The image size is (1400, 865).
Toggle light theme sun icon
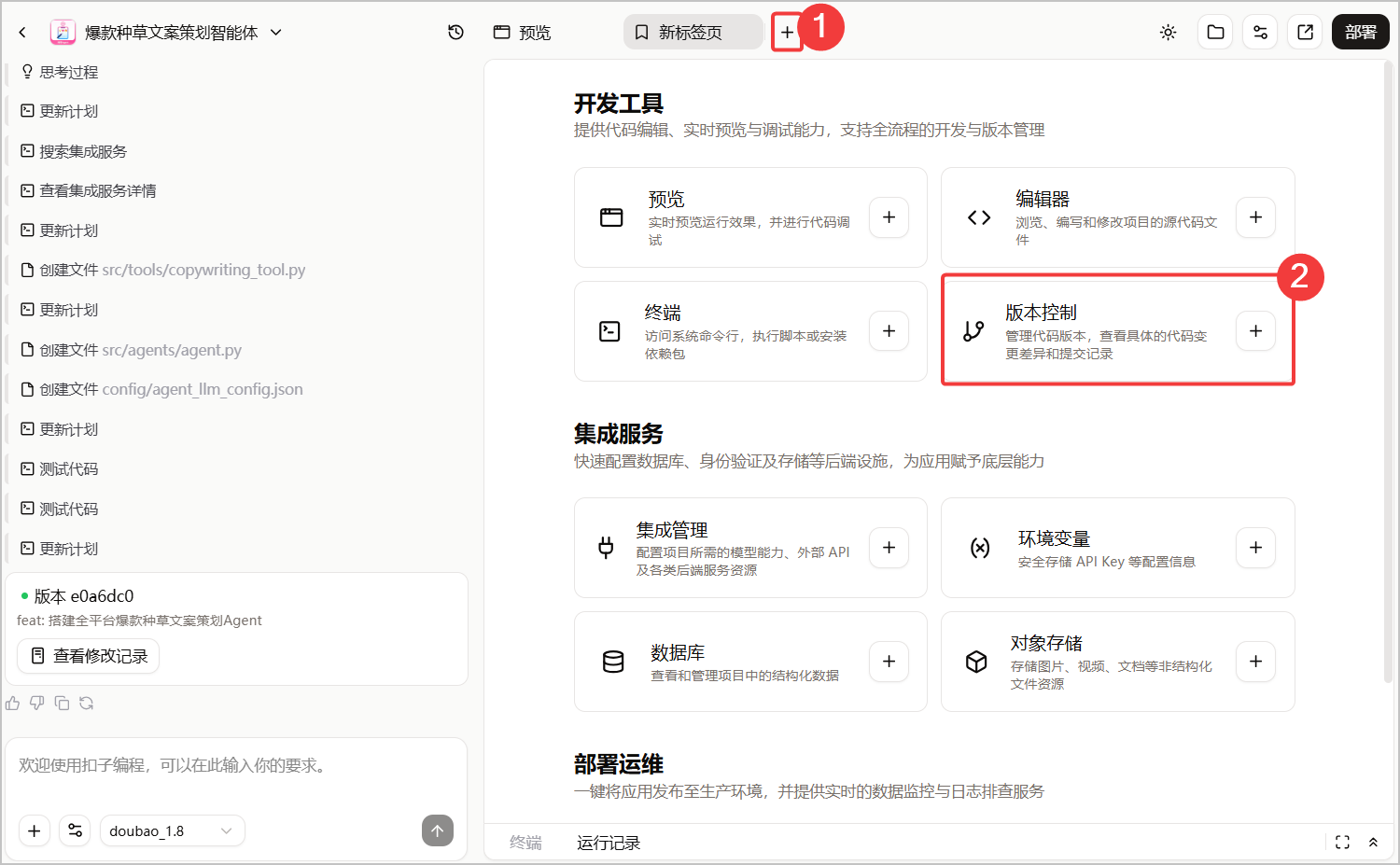(x=1168, y=33)
